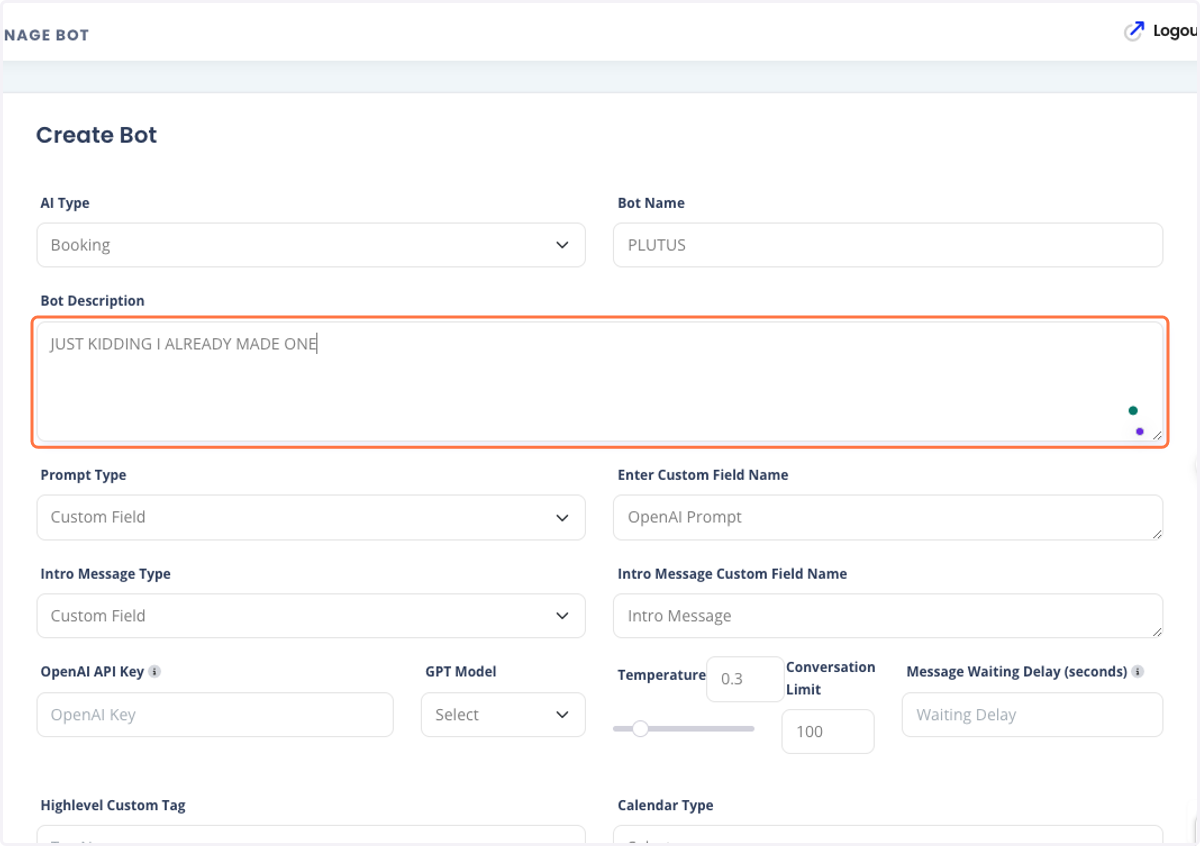This screenshot has height=846, width=1200.
Task: Click the OpenAI Key input field
Action: coord(215,715)
